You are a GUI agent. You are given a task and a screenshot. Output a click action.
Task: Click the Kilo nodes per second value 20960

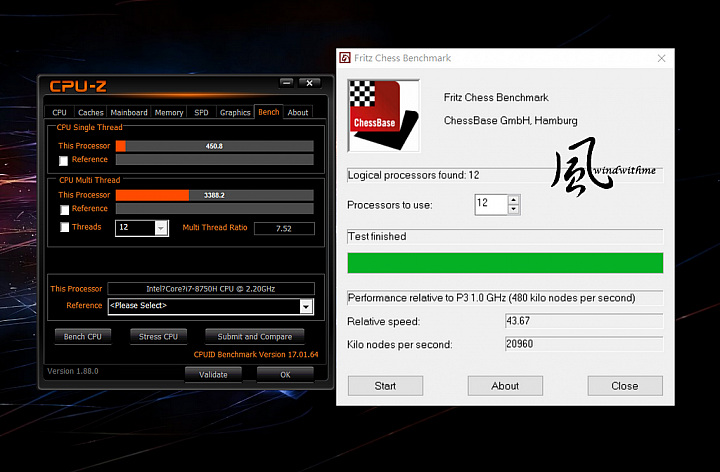click(x=584, y=344)
